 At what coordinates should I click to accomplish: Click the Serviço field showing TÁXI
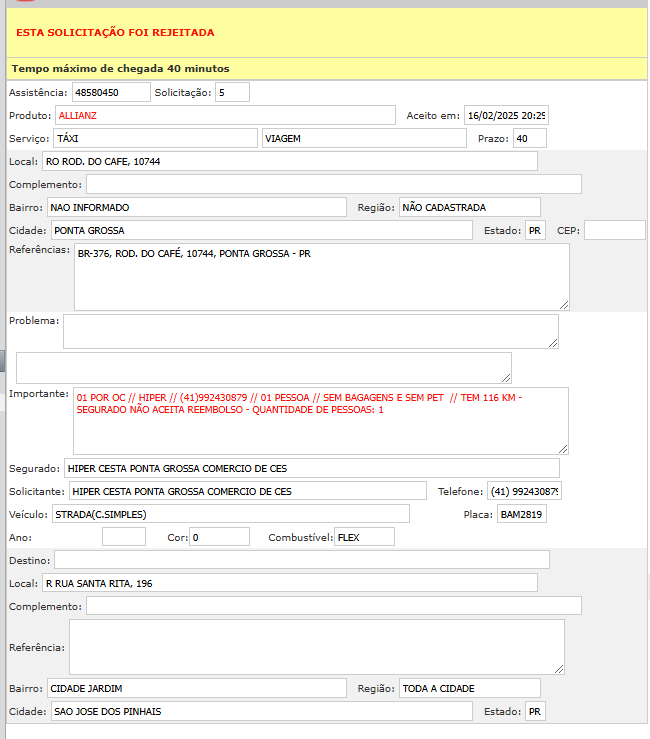tap(155, 138)
